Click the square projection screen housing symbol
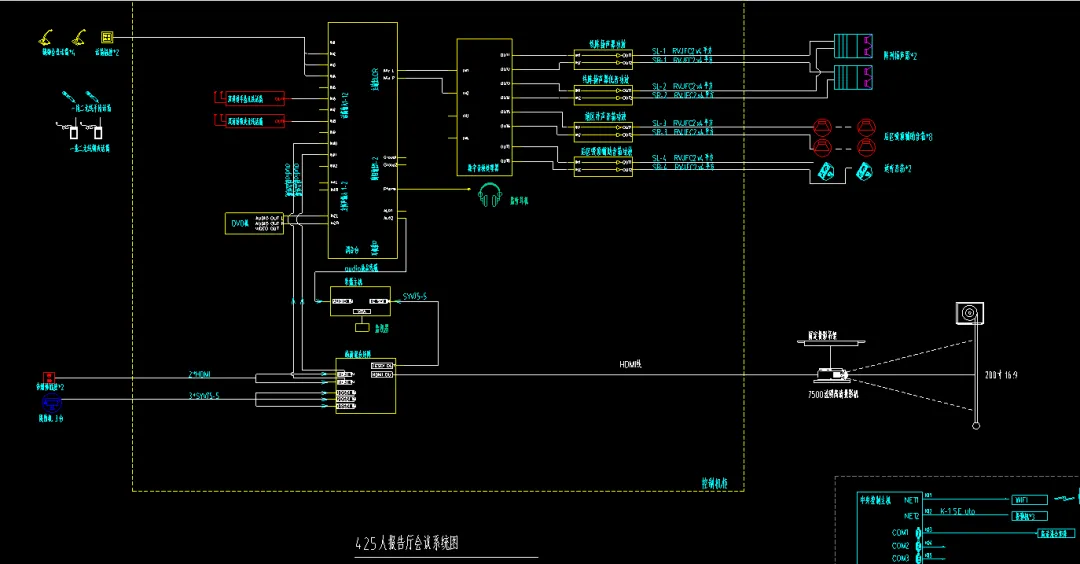The image size is (1080, 564). point(970,313)
